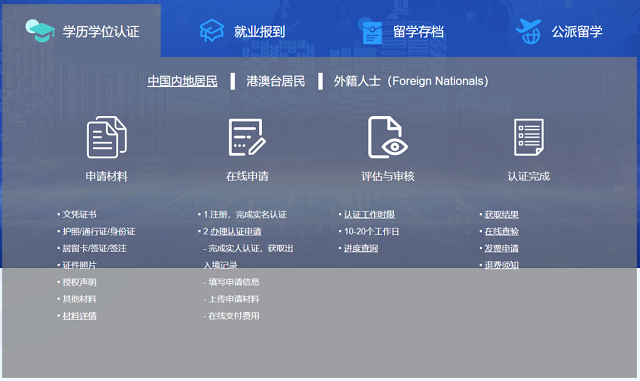Select 外籍人士 (Foreign Nationals) category
The height and width of the screenshot is (381, 640).
click(x=411, y=81)
